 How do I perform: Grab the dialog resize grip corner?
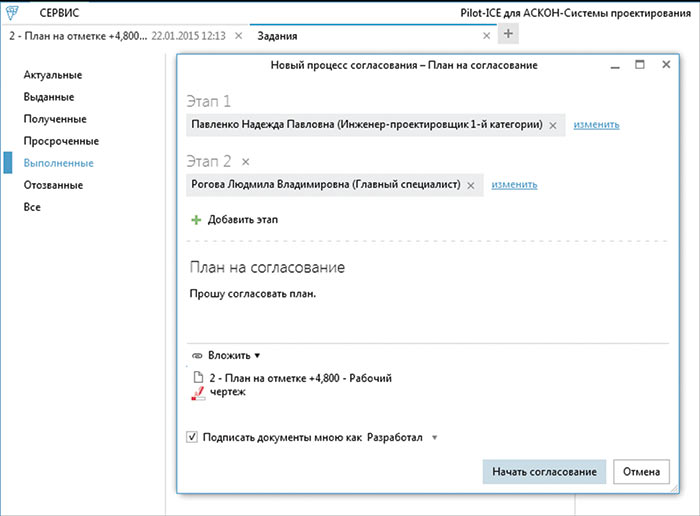click(674, 488)
